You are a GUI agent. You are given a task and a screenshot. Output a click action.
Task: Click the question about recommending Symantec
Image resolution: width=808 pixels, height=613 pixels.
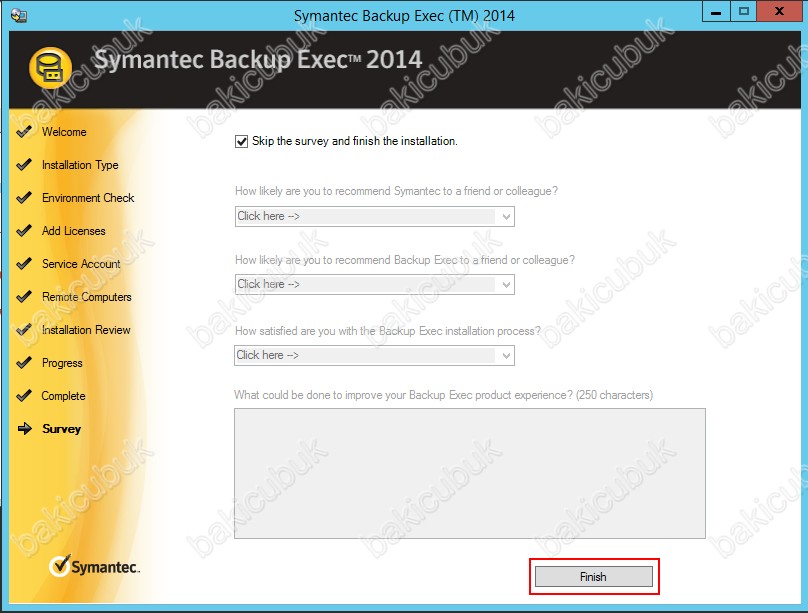[x=396, y=191]
